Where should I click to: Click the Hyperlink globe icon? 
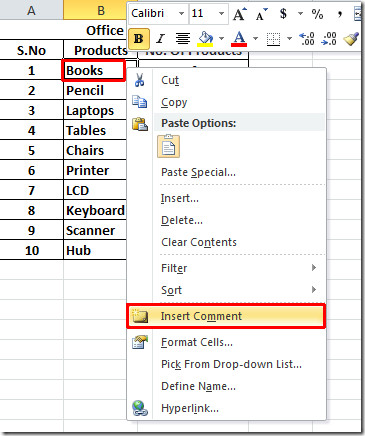click(140, 408)
